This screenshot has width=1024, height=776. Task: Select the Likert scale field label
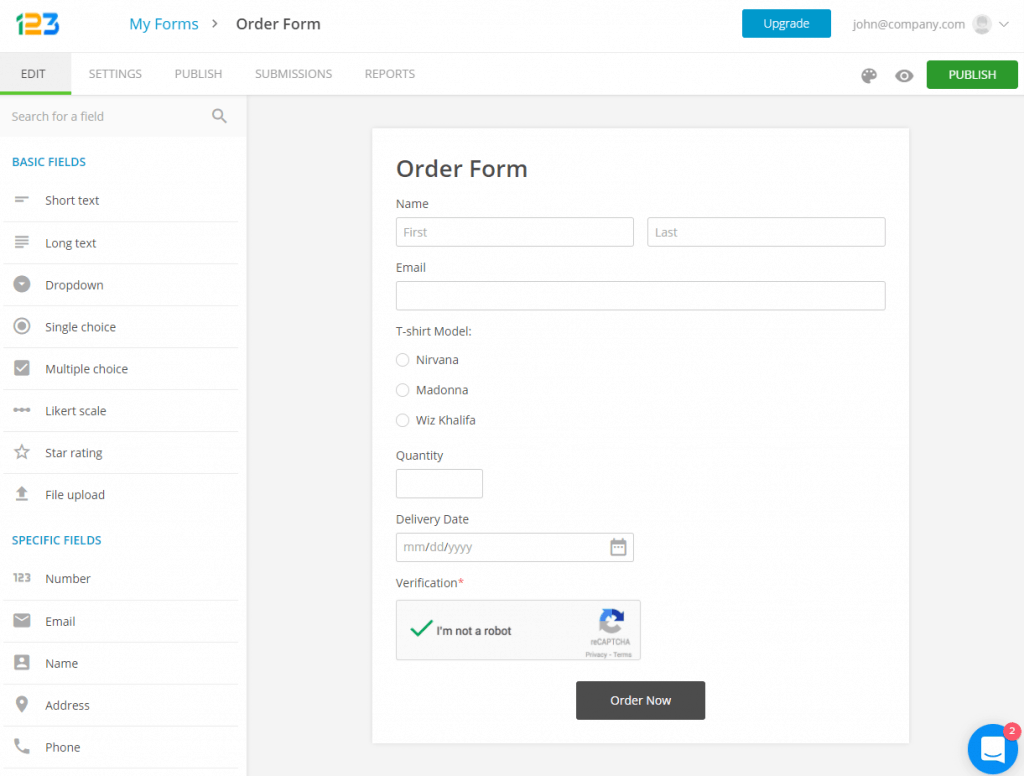pos(75,411)
